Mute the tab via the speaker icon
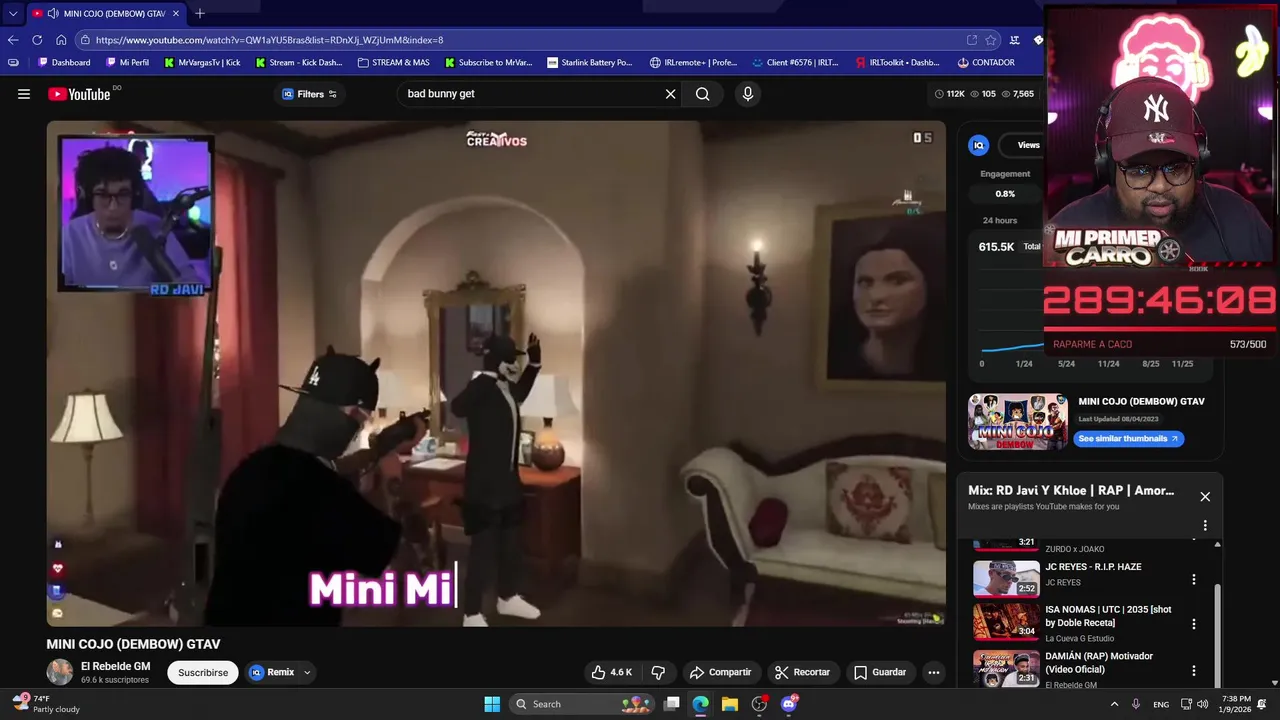 (52, 14)
